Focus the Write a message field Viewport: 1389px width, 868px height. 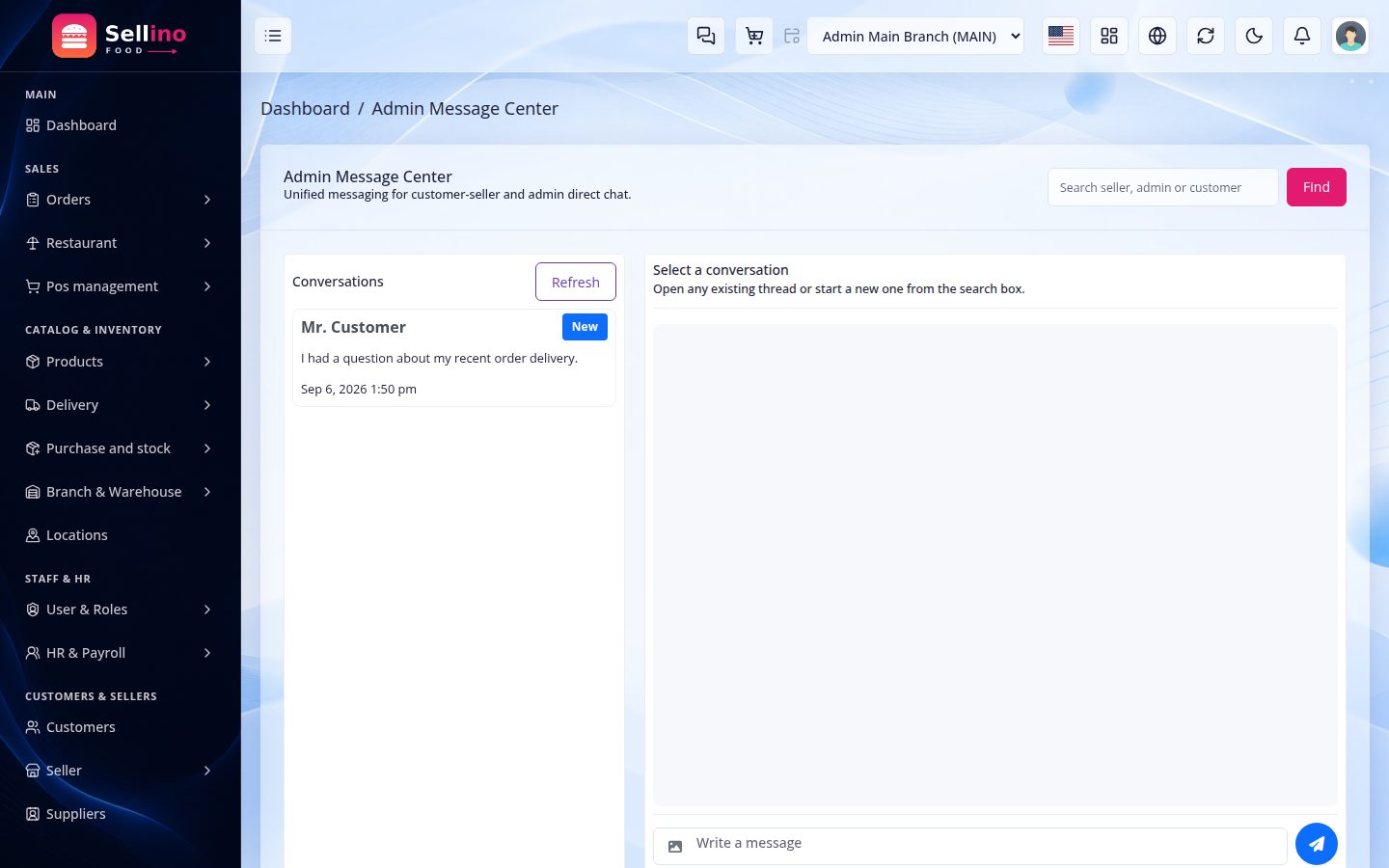pyautogui.click(x=970, y=846)
